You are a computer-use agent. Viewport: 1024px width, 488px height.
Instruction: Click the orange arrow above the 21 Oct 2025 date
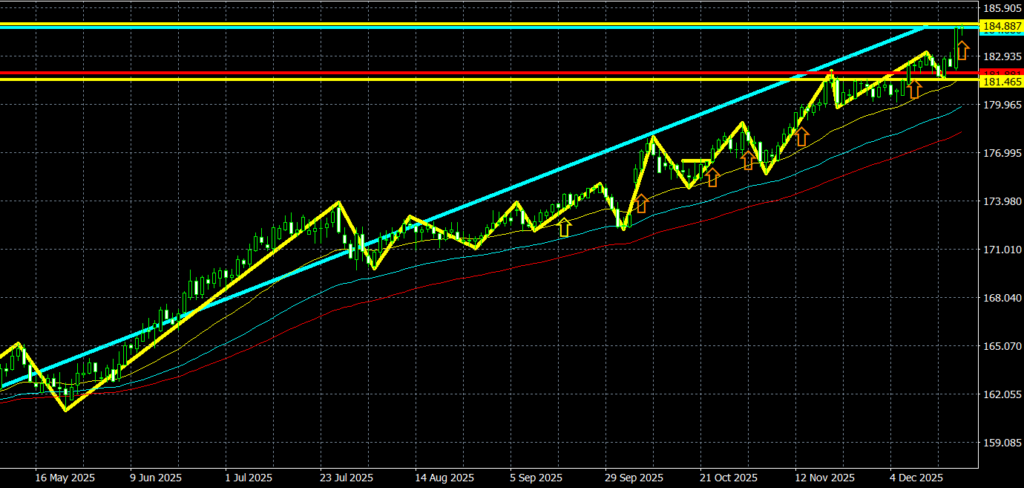tap(747, 161)
